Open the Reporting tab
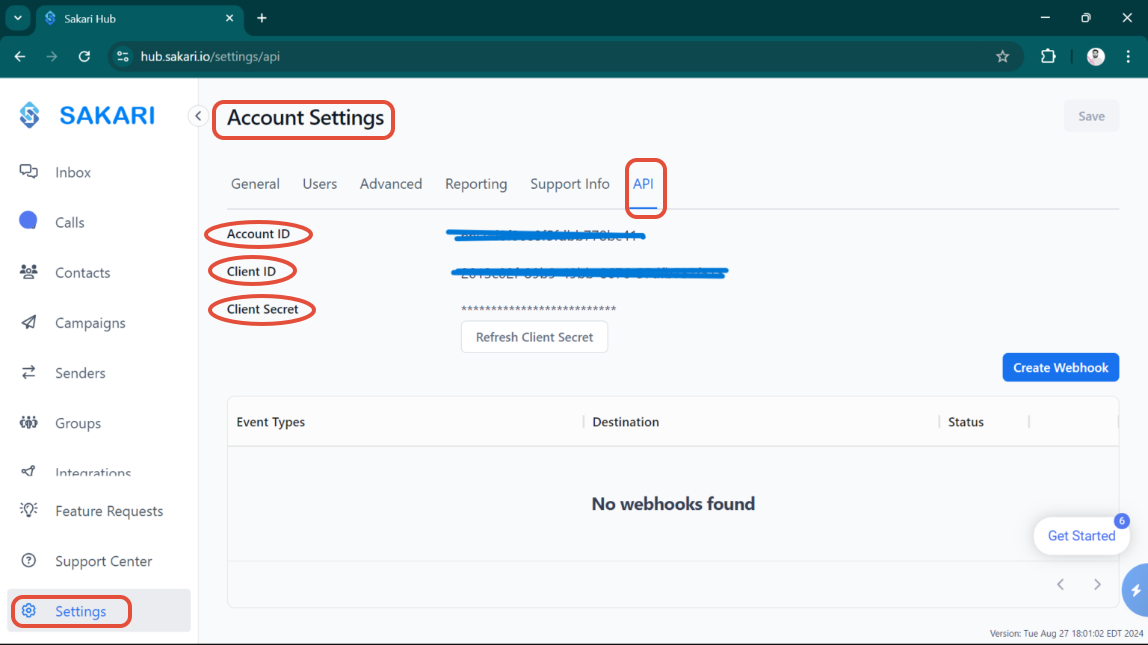This screenshot has height=645, width=1148. pos(476,184)
